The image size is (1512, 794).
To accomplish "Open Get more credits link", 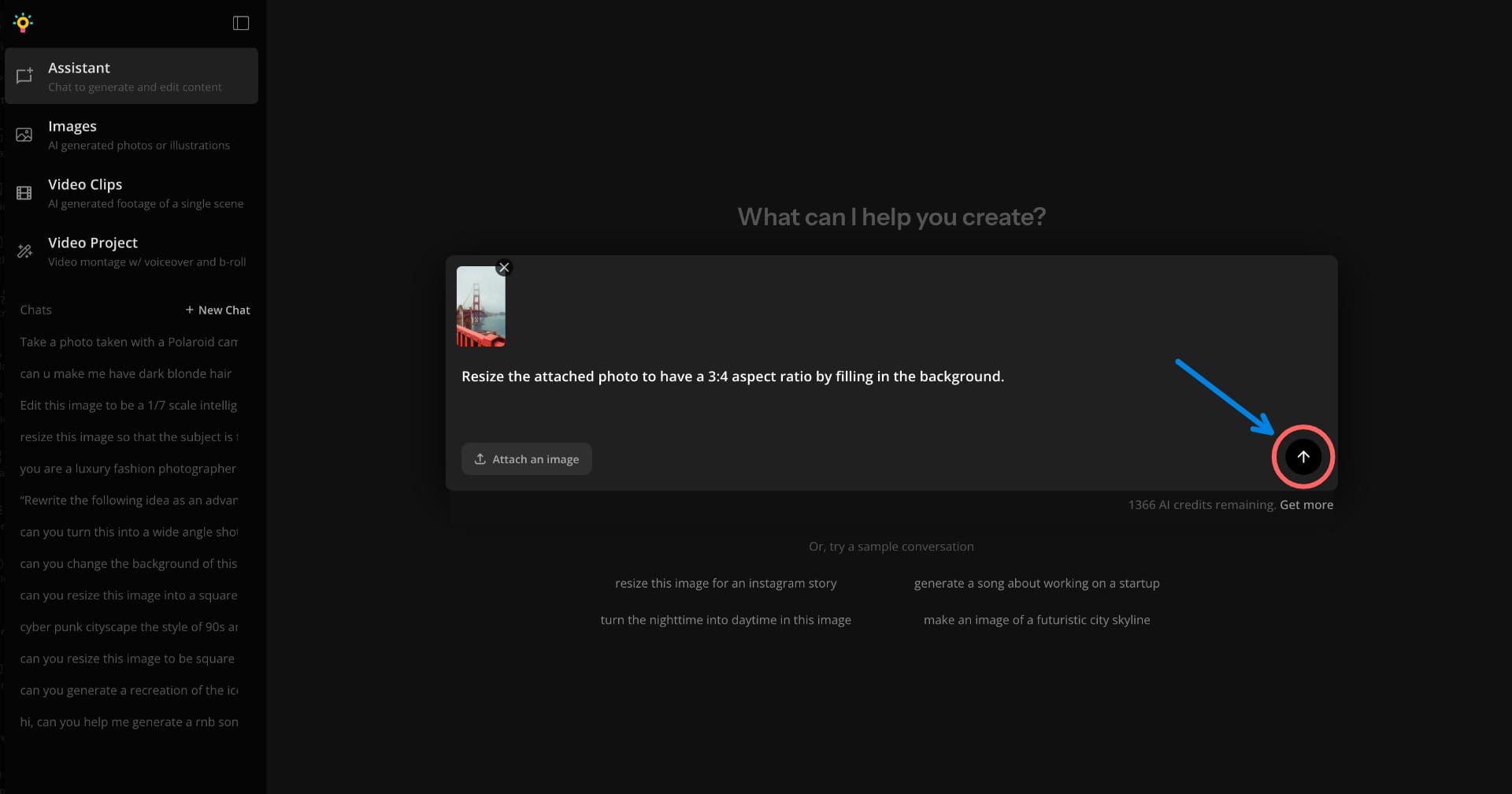I will tap(1306, 504).
